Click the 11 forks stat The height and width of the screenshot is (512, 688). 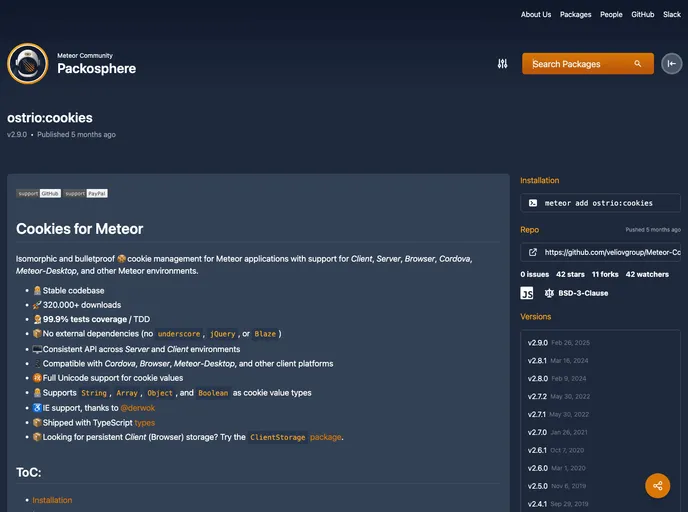pyautogui.click(x=605, y=274)
